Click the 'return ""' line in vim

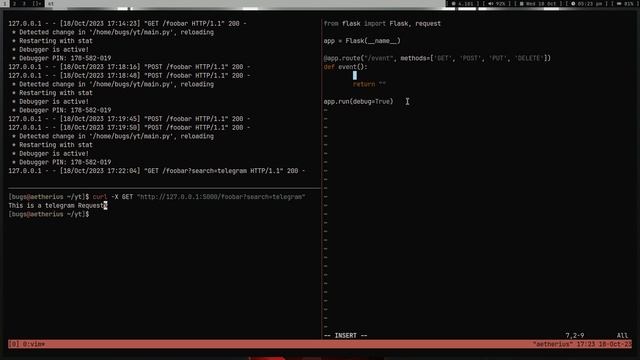click(369, 84)
